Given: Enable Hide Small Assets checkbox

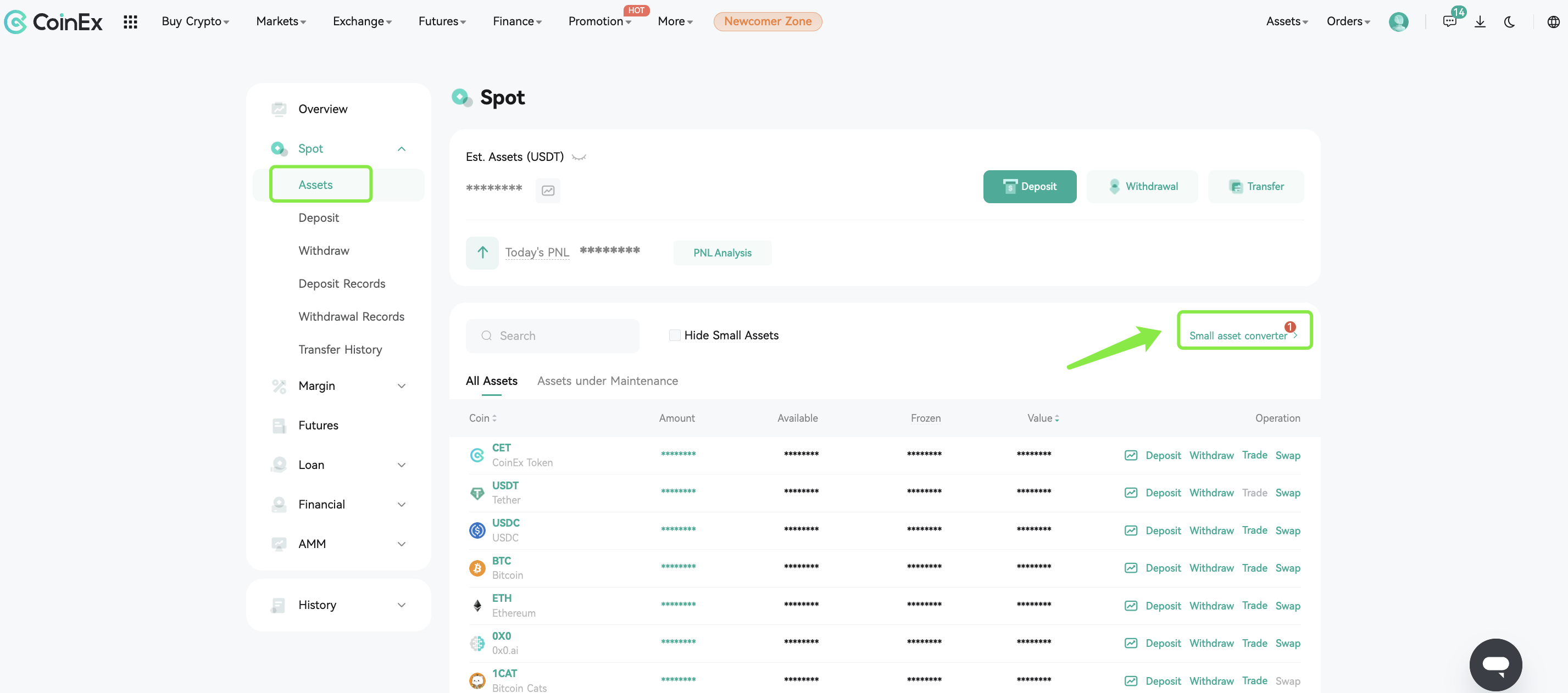Looking at the screenshot, I should pyautogui.click(x=675, y=336).
